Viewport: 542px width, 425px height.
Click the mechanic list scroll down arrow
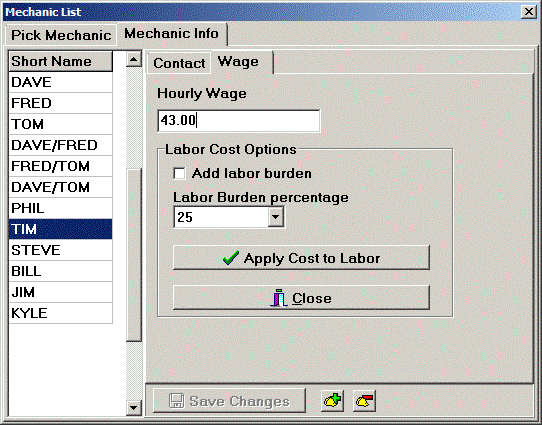[134, 408]
